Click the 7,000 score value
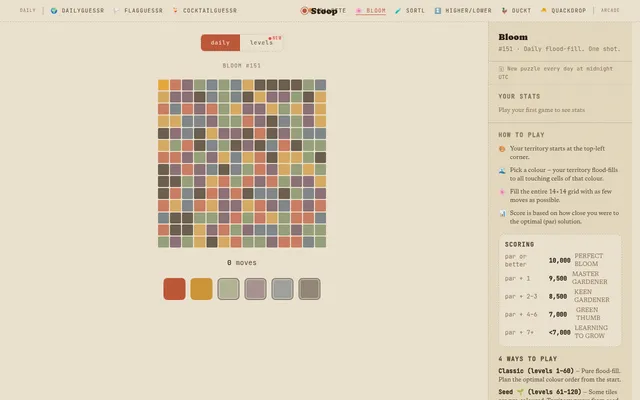The image size is (640, 400). [x=558, y=314]
